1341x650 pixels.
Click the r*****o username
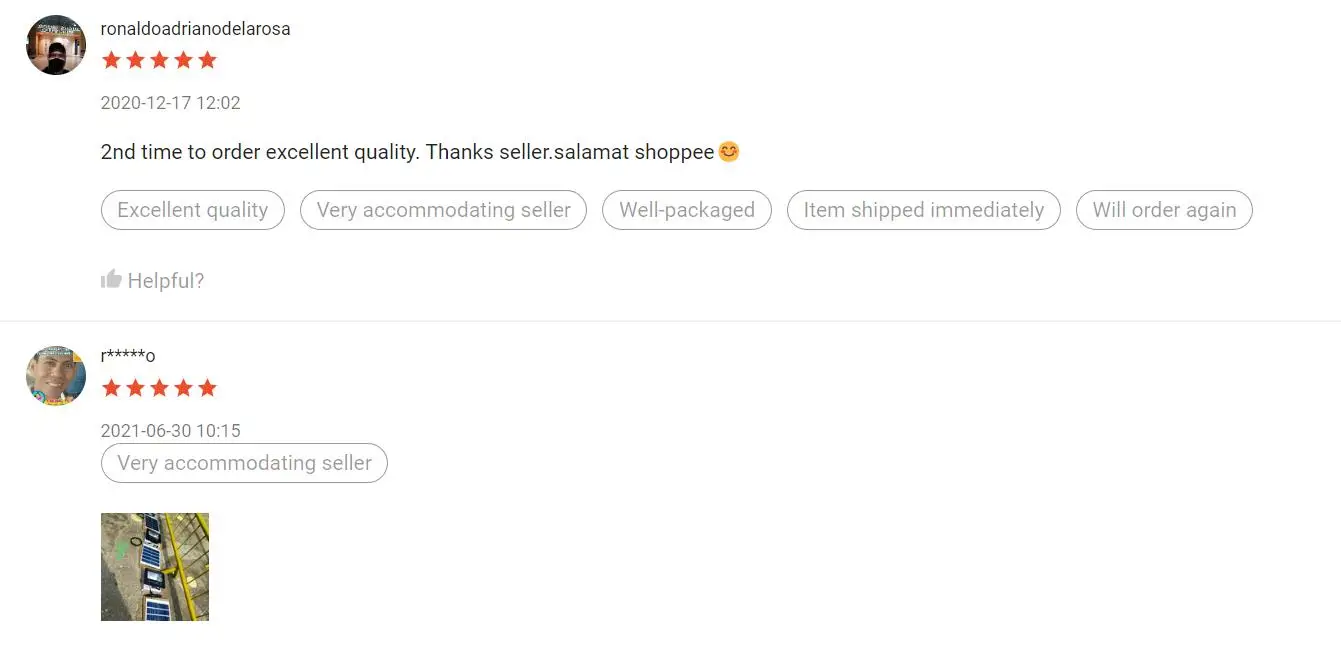tap(128, 356)
